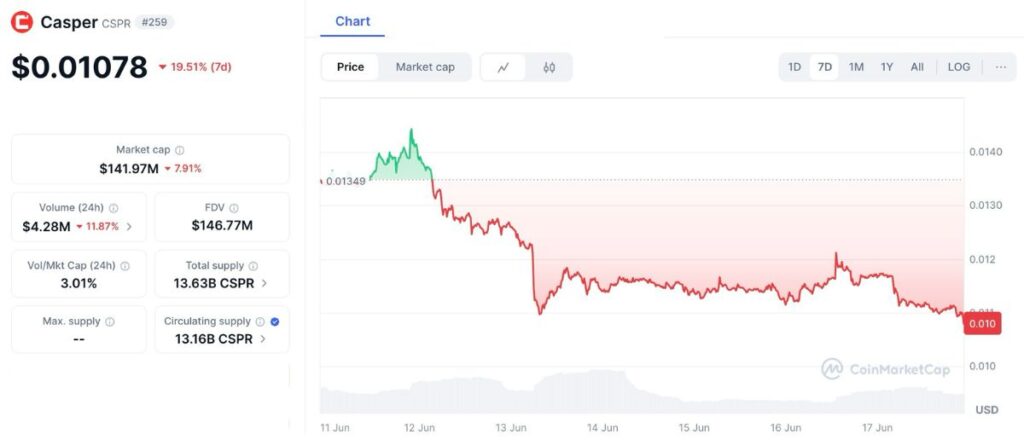Click the circulating supply verified badge
Screen dimensions: 1024x440
[x=275, y=322]
